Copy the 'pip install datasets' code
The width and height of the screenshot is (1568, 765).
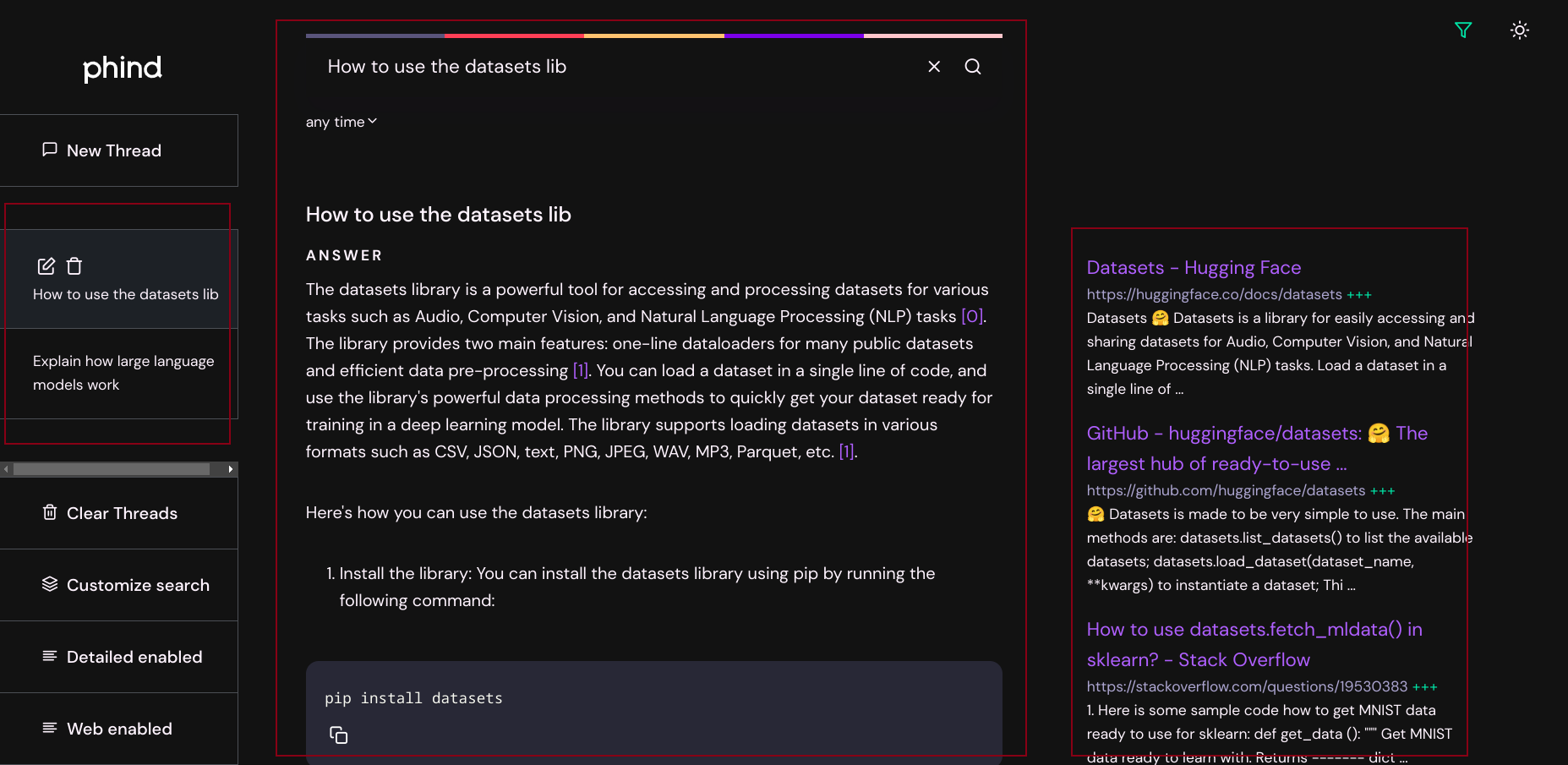(x=338, y=735)
